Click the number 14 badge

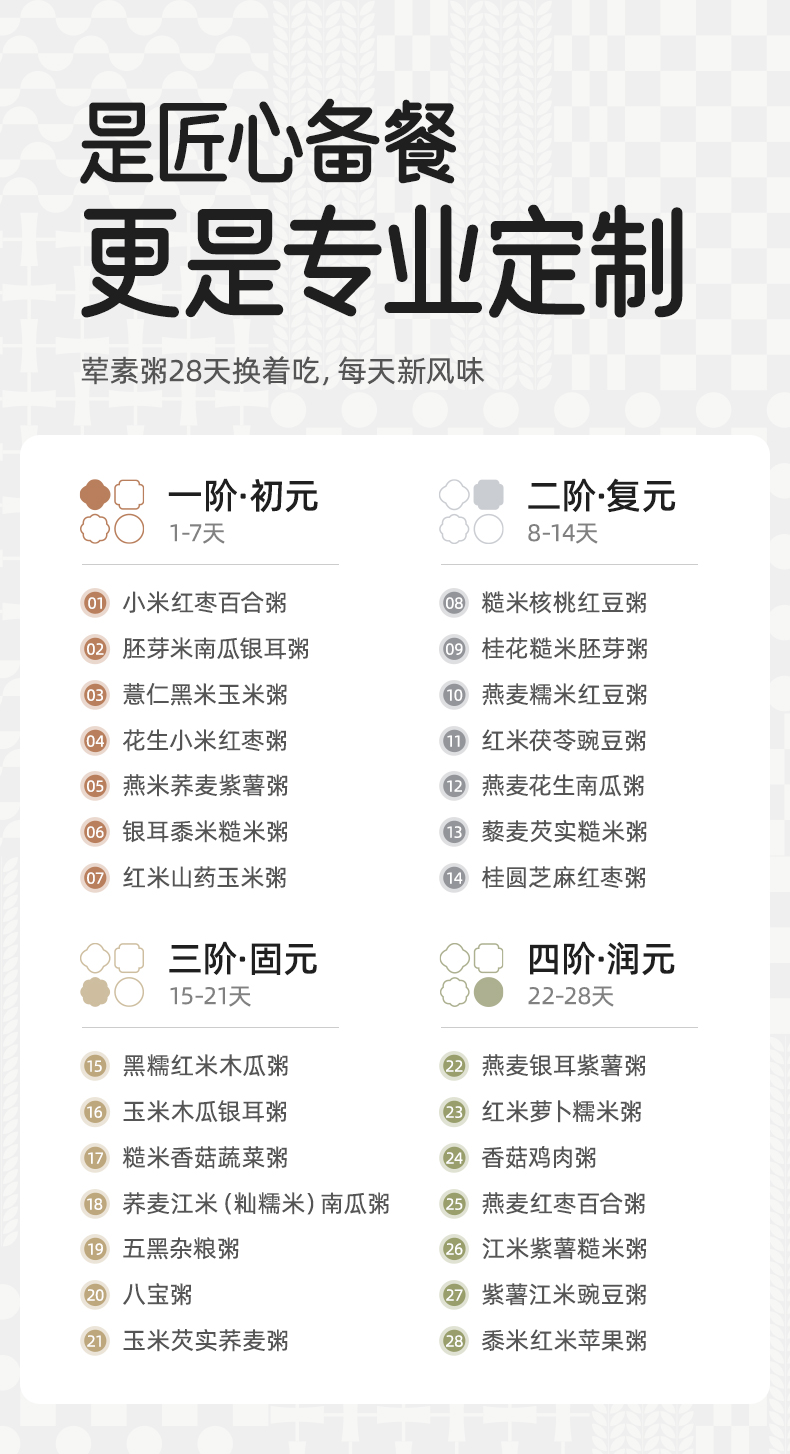[454, 878]
